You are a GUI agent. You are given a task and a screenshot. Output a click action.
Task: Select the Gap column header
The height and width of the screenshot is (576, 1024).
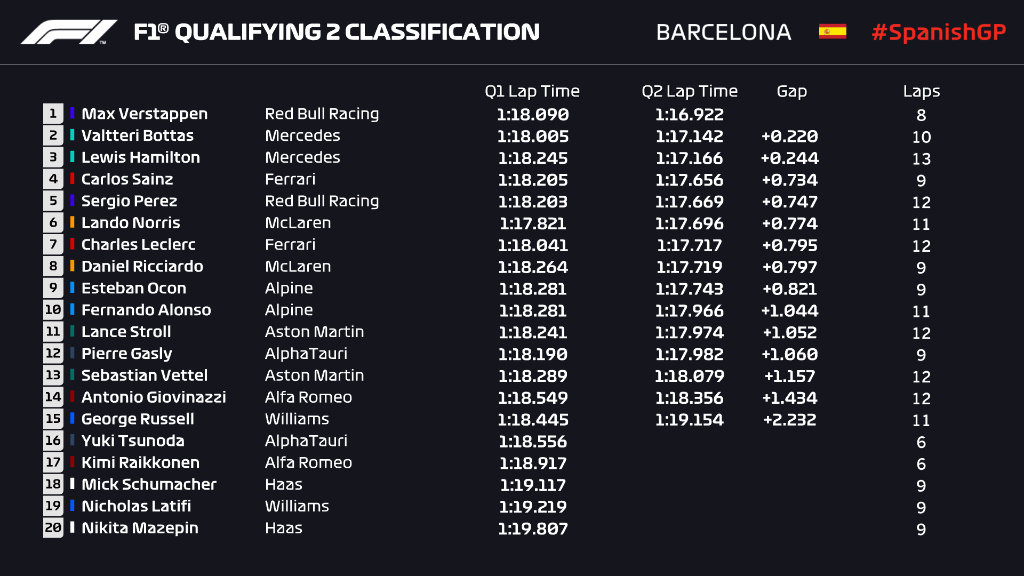point(791,91)
